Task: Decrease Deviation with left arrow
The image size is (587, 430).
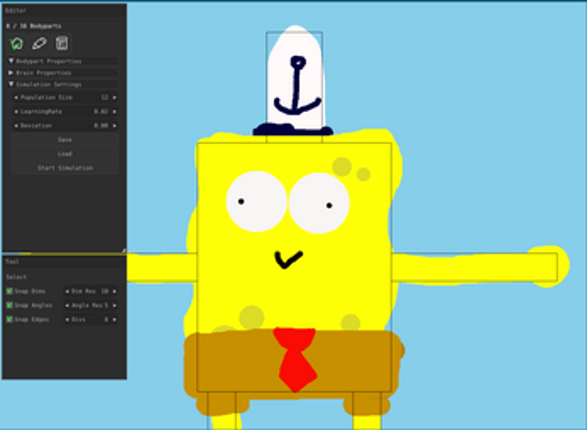Action: (x=16, y=126)
